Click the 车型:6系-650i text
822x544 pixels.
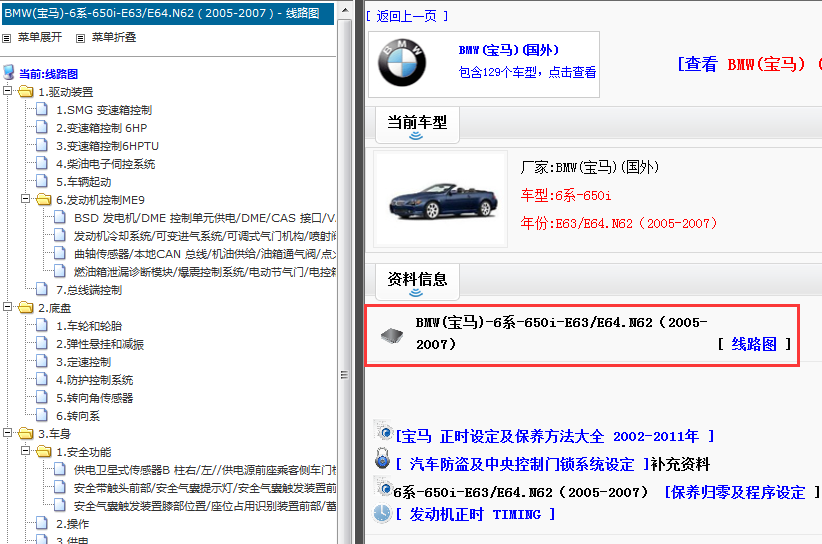pos(566,195)
